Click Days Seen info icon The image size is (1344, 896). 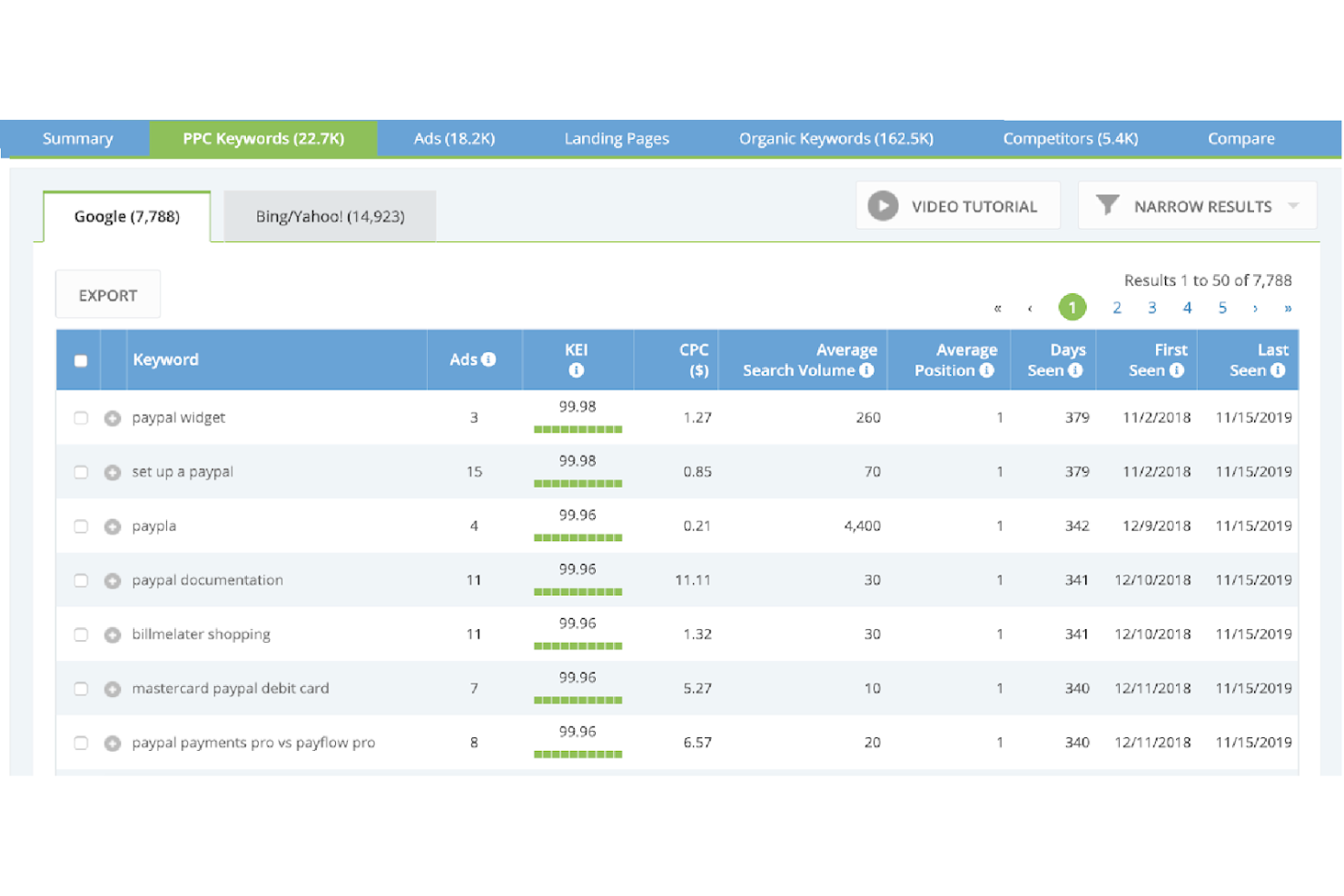(x=1075, y=370)
